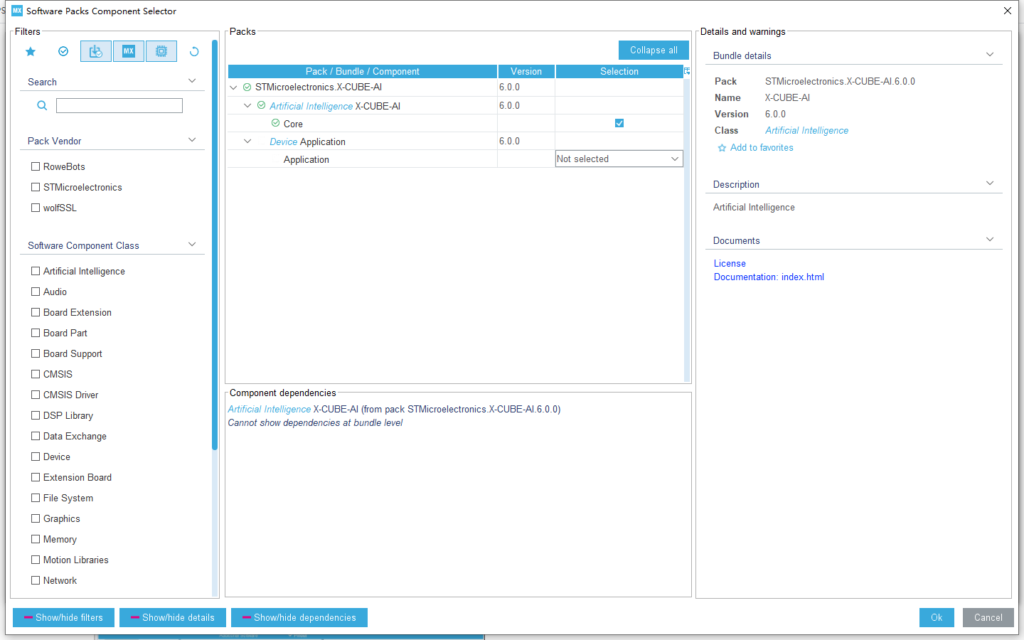Screen dimensions: 1024x640
Task: Check the File System class filter
Action: [x=35, y=498]
